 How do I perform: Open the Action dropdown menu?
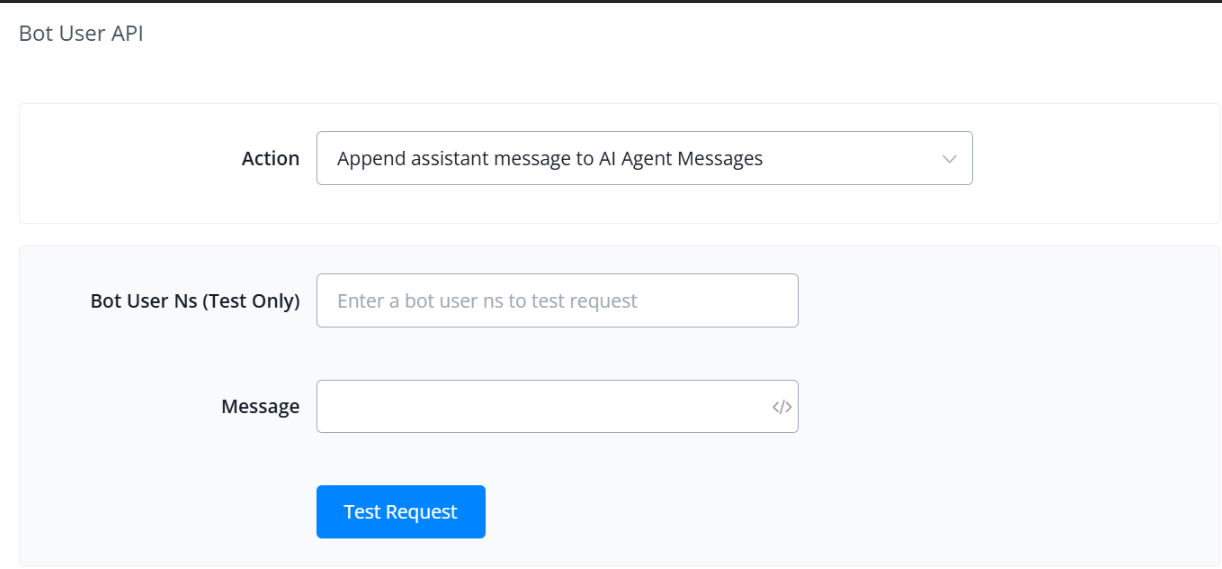[x=644, y=159]
